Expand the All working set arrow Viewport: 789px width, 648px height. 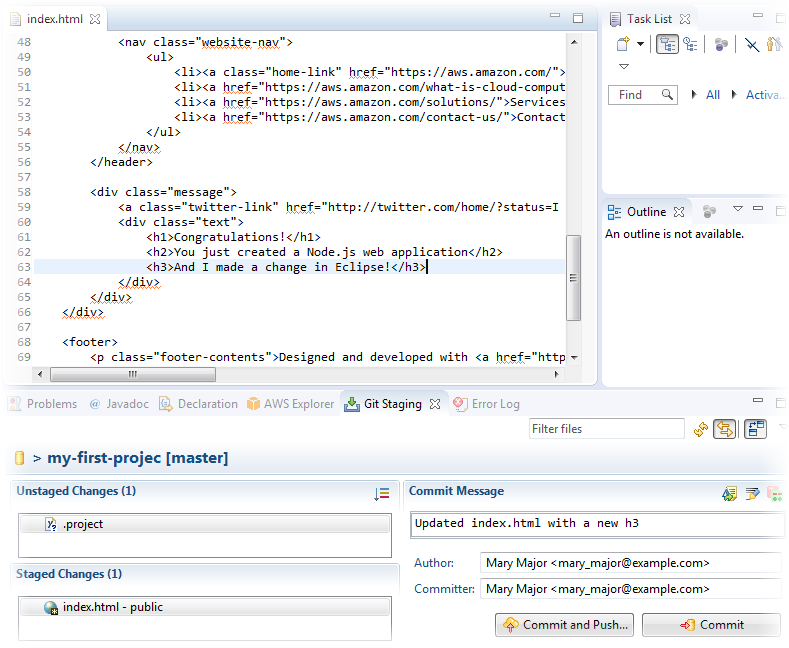pyautogui.click(x=694, y=95)
